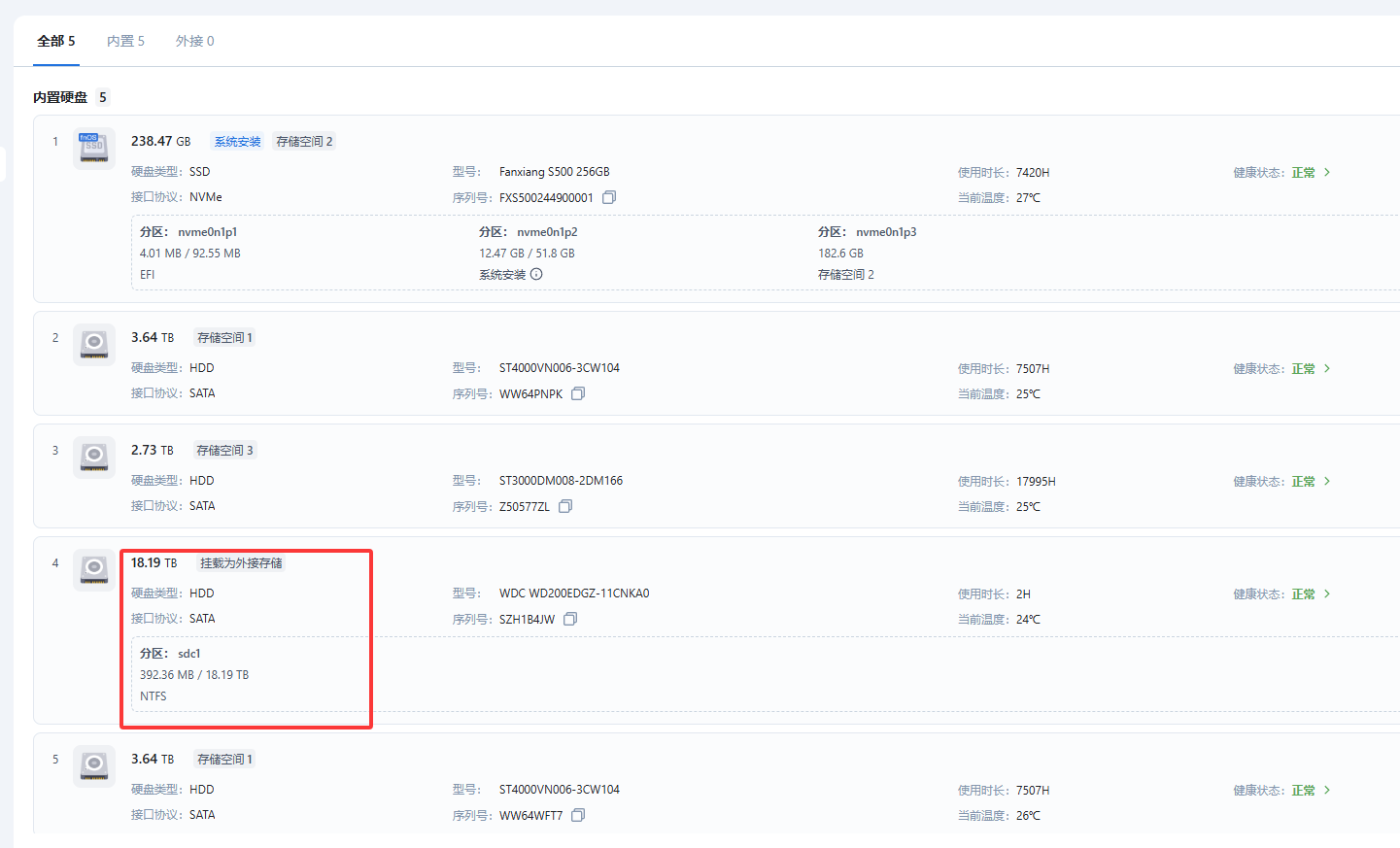Expand health details for disk WW64WFT7
Viewport: 1400px width, 848px height.
point(1327,790)
